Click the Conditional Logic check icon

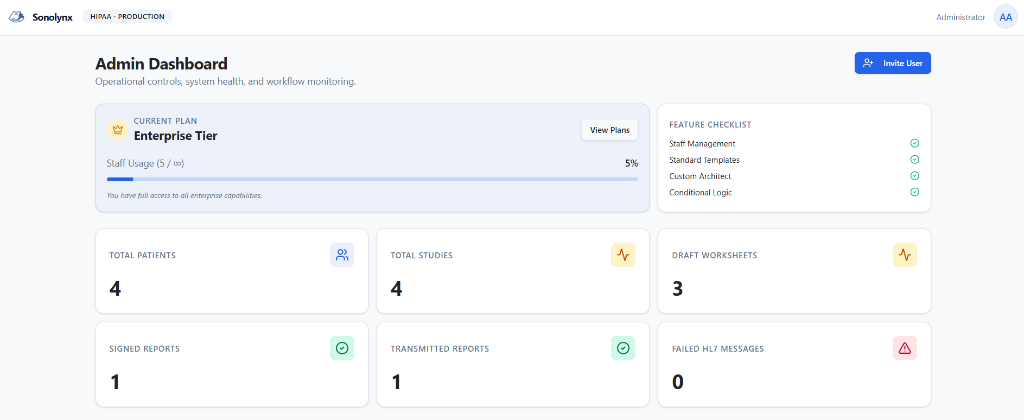[x=914, y=192]
